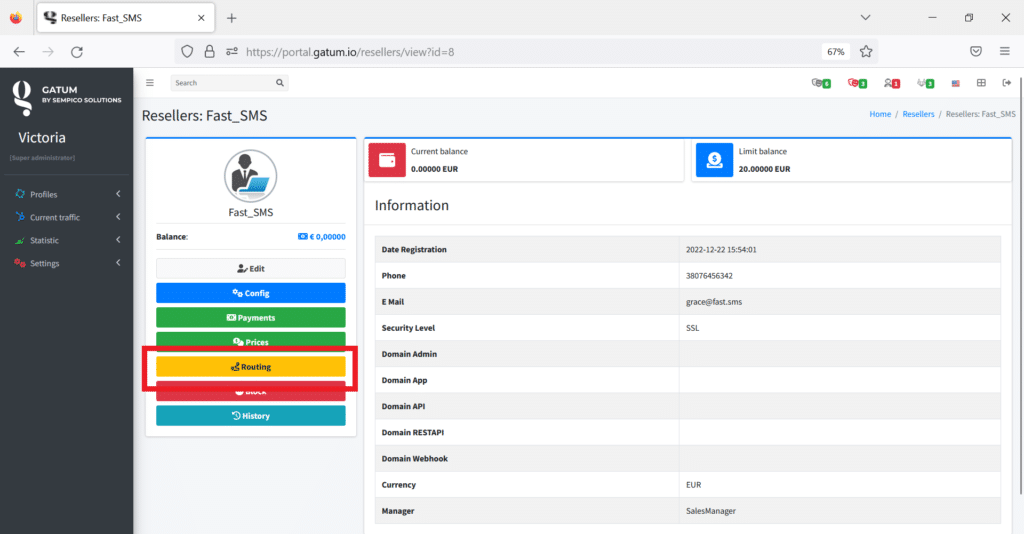The width and height of the screenshot is (1024, 534).
Task: Open a new browser tab
Action: point(231,18)
